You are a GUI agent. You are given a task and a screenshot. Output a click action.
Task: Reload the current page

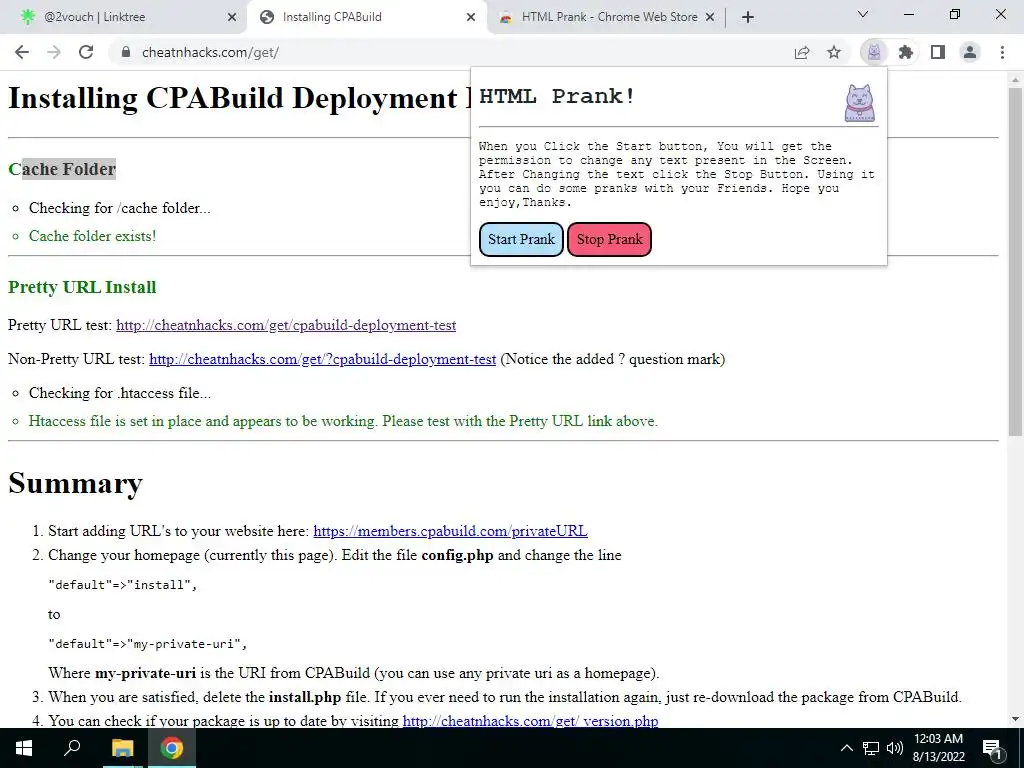[x=86, y=52]
